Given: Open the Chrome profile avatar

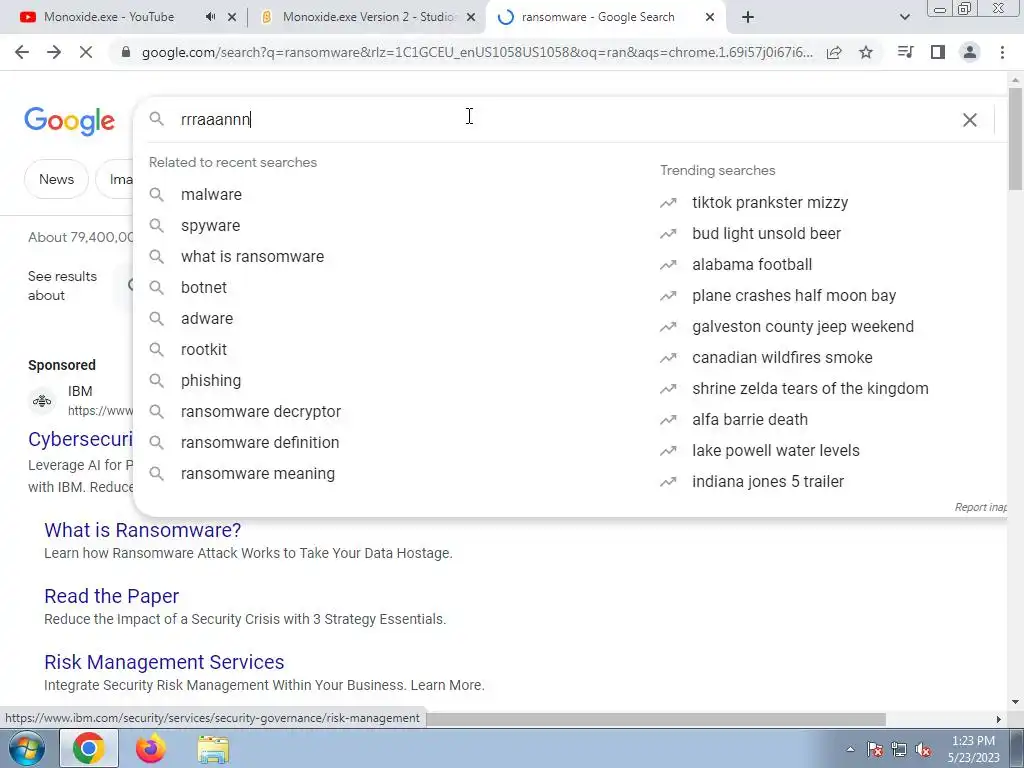Looking at the screenshot, I should point(970,52).
